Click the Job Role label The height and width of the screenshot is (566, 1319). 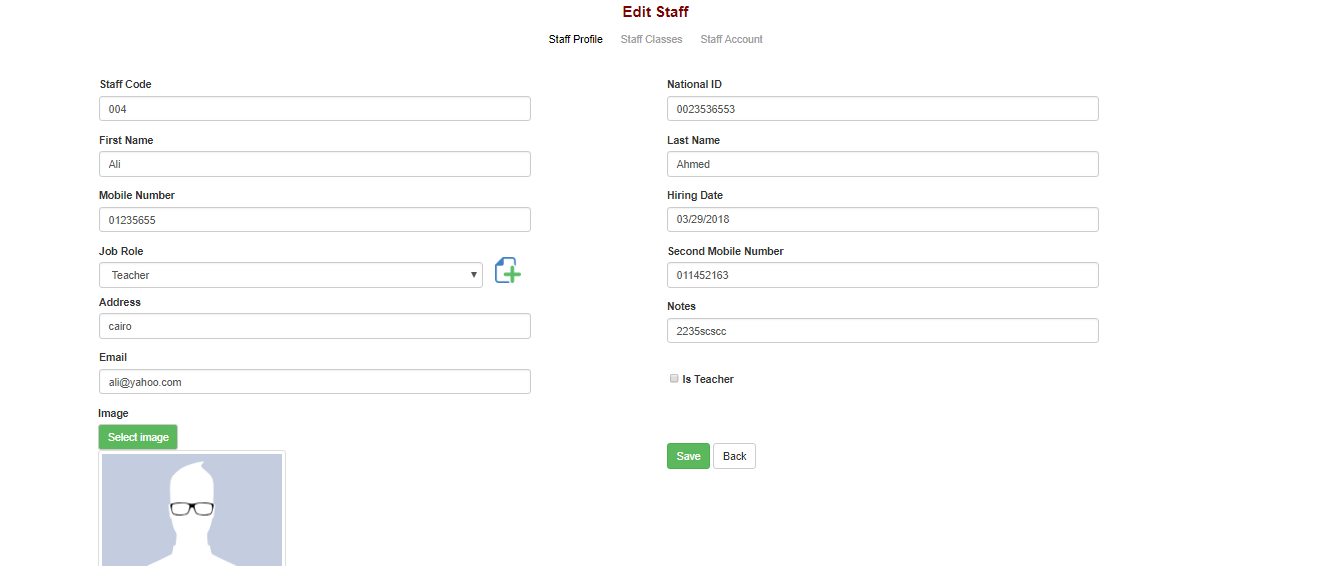pyautogui.click(x=121, y=251)
